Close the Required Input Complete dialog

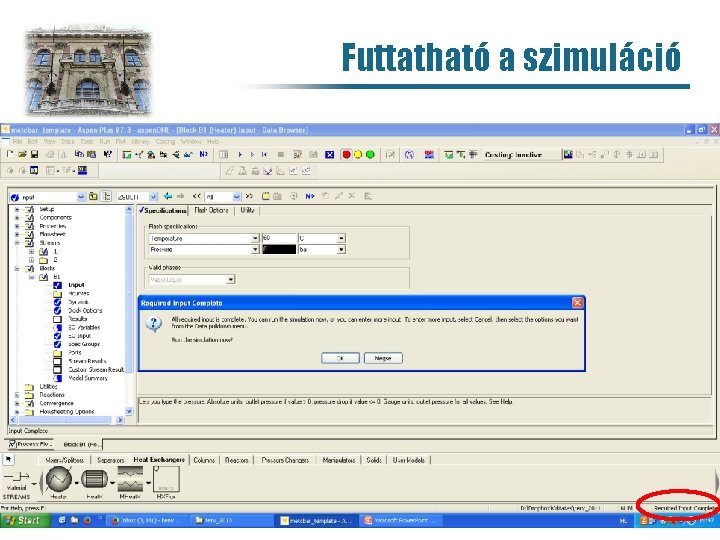point(577,303)
